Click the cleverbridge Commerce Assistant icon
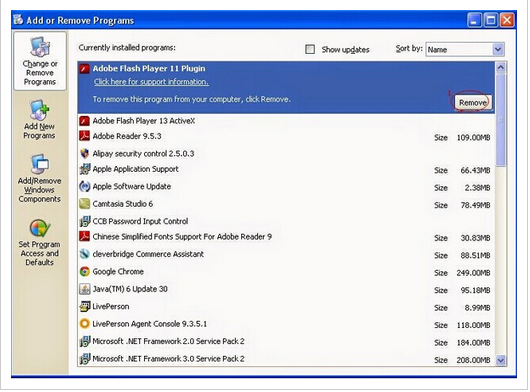This screenshot has width=530, height=392. pyautogui.click(x=85, y=254)
